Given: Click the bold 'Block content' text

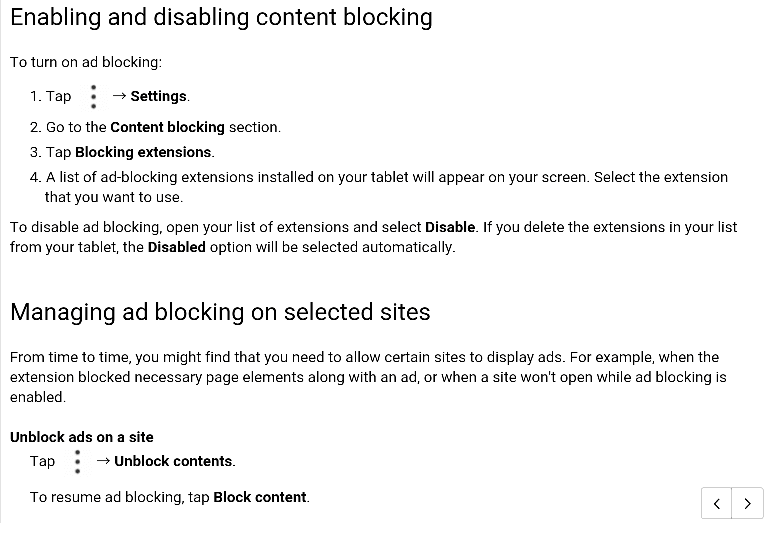Looking at the screenshot, I should pos(260,497).
